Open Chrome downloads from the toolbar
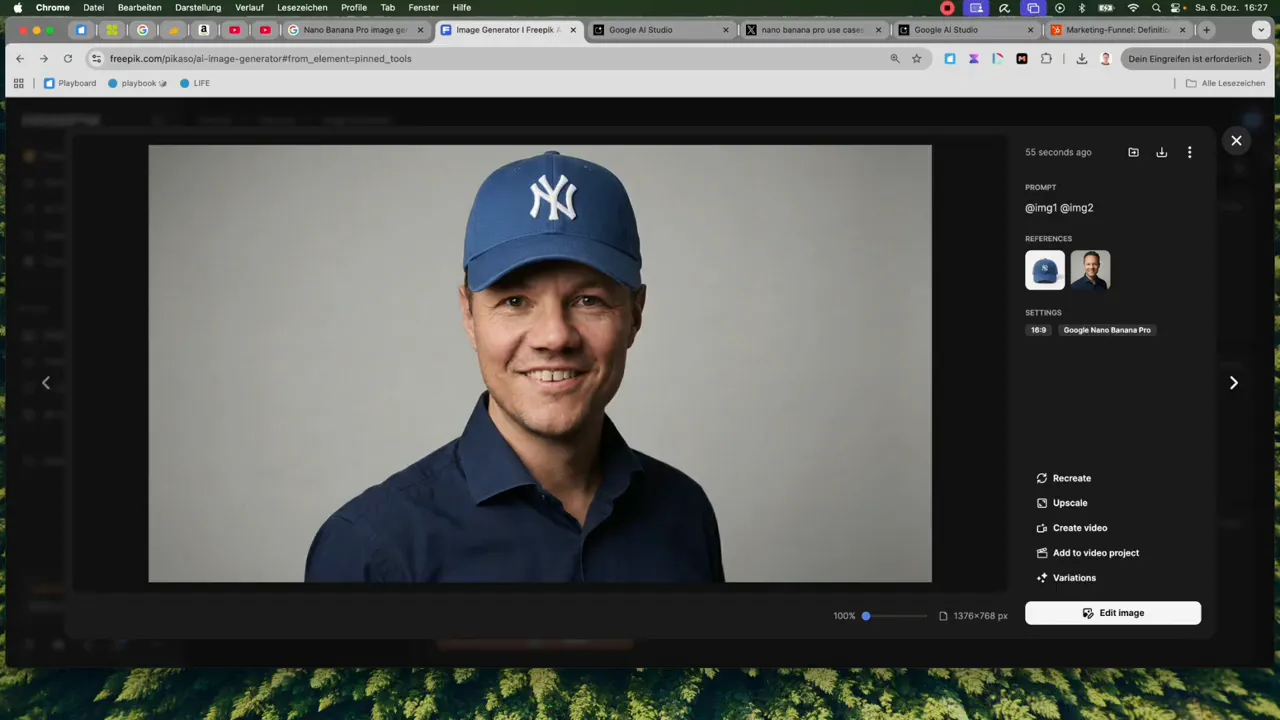Screen dimensions: 1280x720 1082,58
